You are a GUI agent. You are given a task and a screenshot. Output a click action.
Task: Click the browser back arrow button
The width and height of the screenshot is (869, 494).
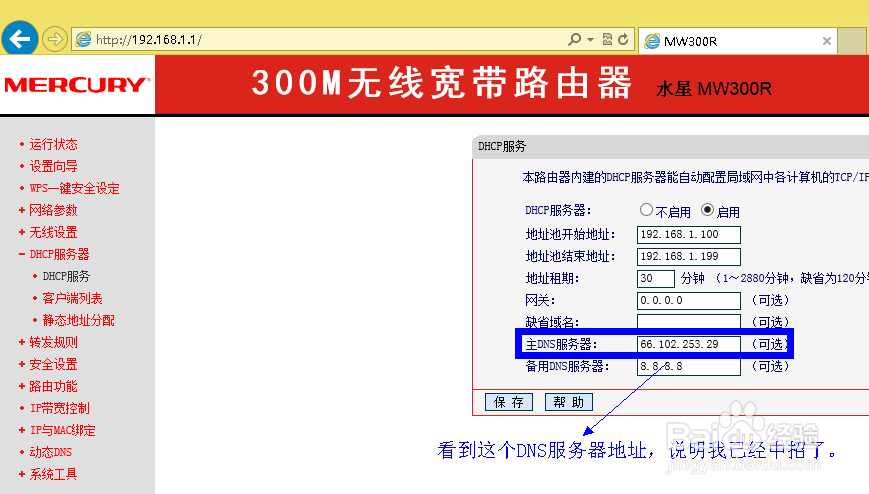point(20,39)
